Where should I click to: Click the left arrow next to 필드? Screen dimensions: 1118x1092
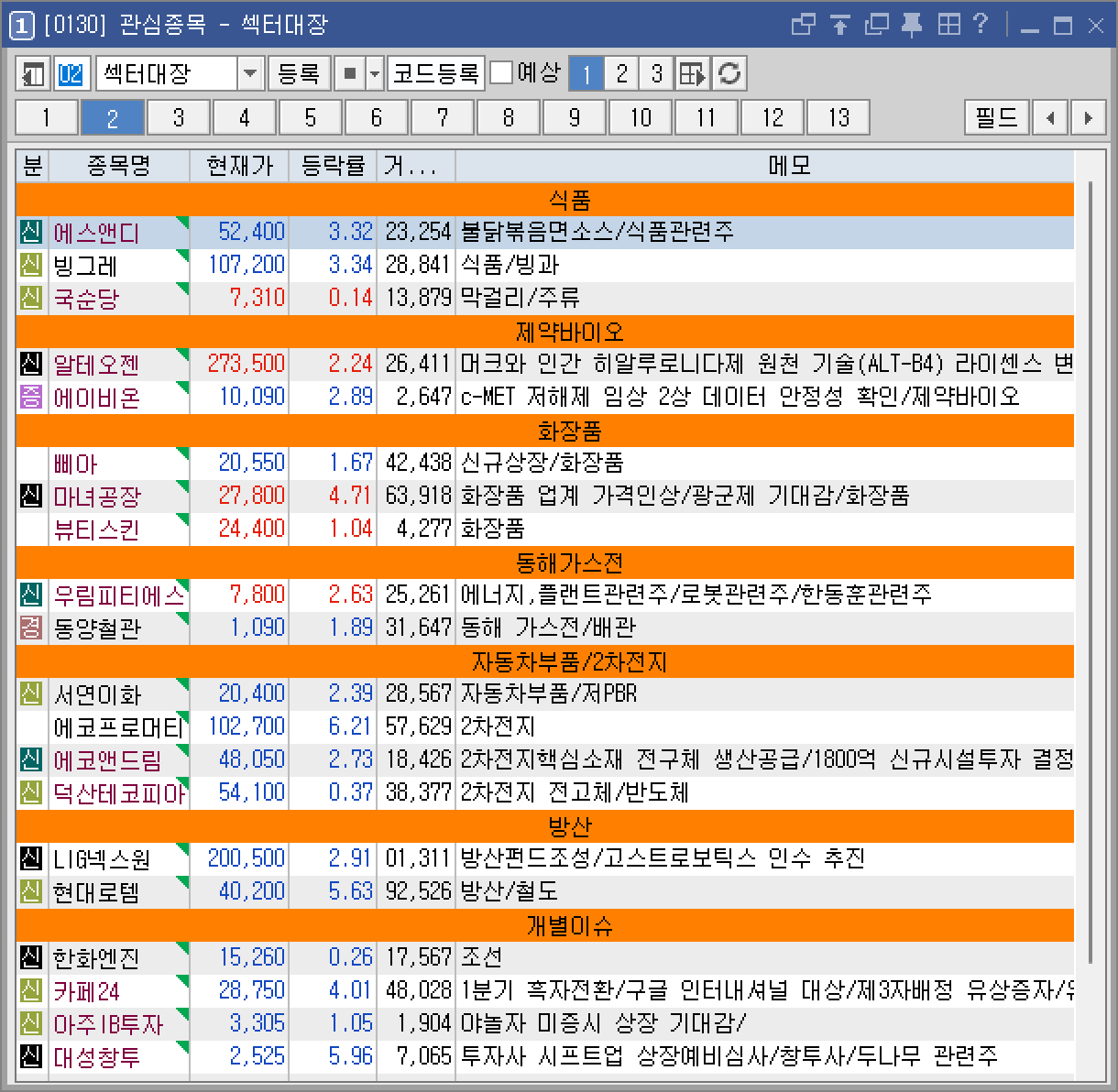1050,118
